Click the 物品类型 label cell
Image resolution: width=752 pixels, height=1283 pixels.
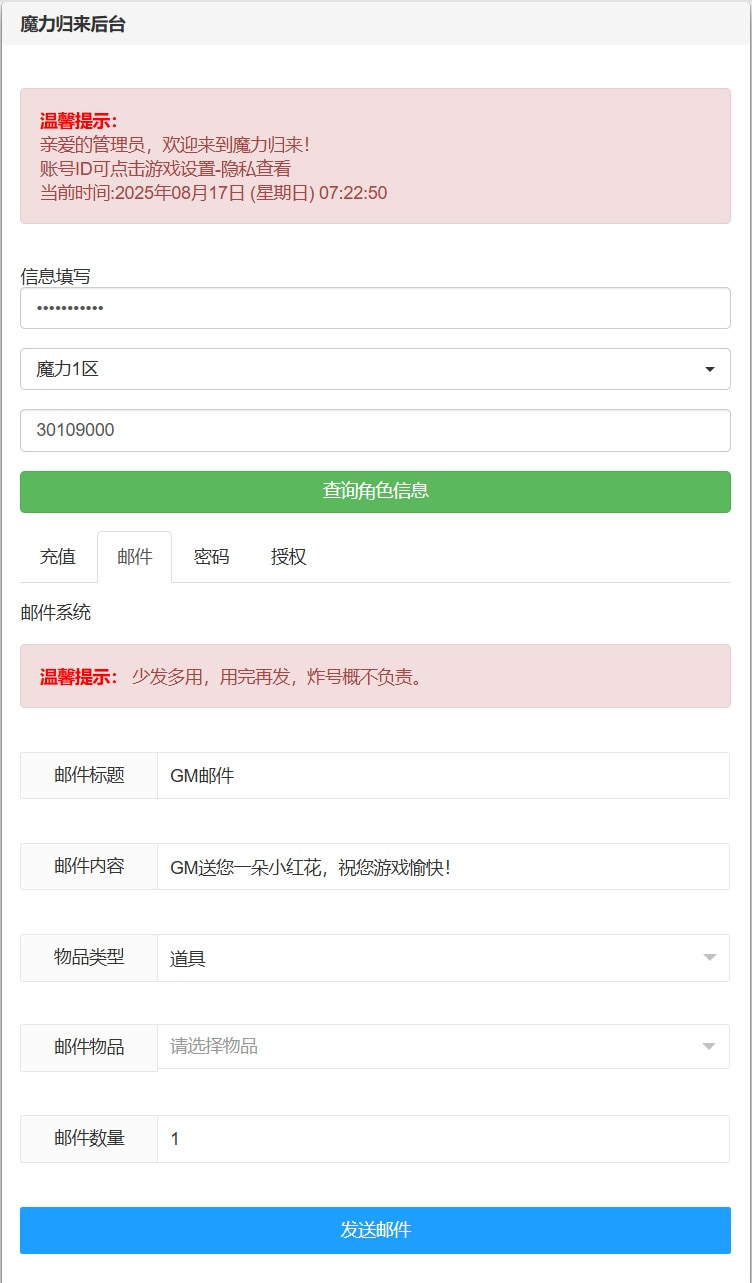[x=89, y=957]
